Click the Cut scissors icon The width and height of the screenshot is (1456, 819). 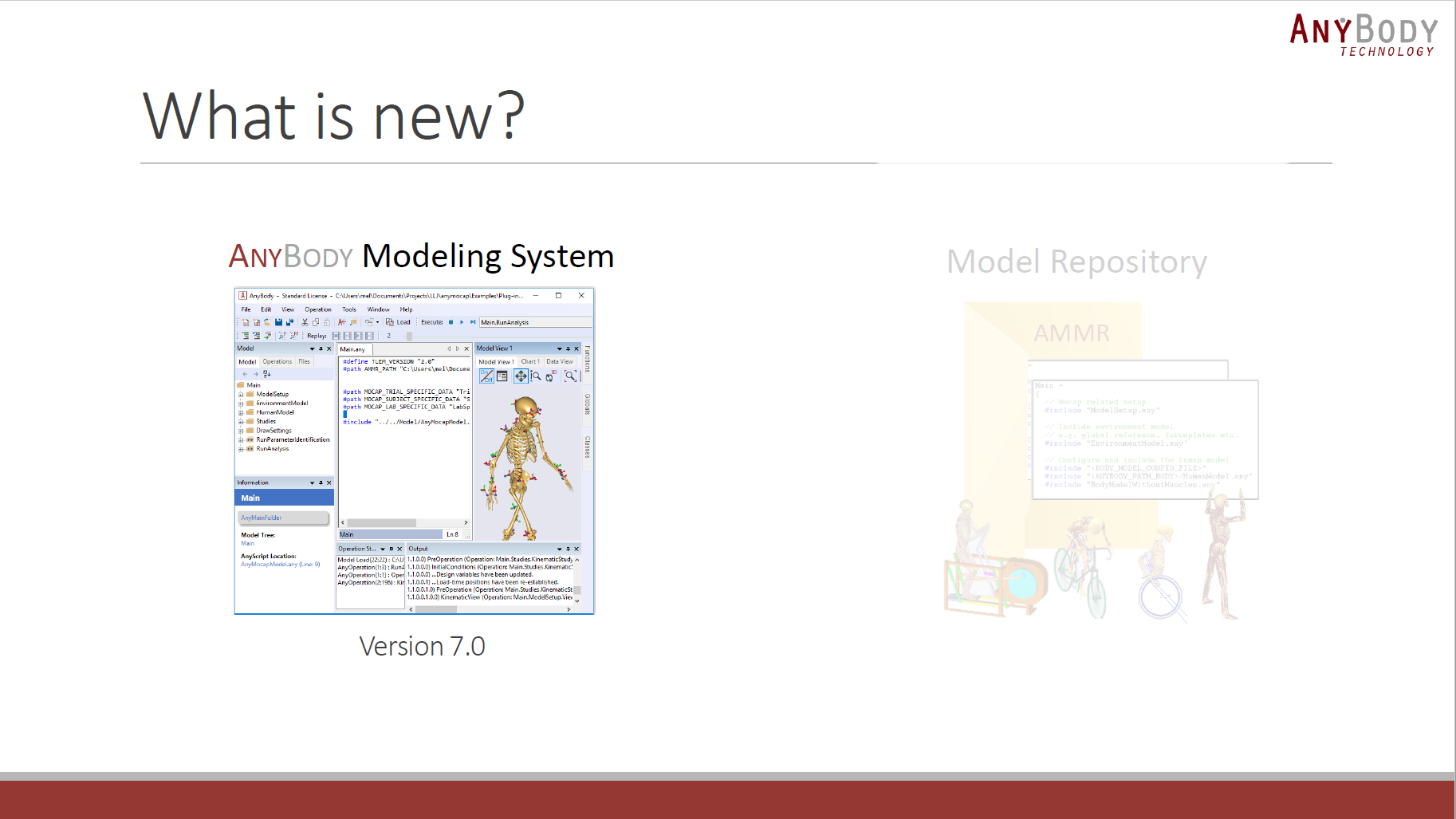pyautogui.click(x=305, y=322)
